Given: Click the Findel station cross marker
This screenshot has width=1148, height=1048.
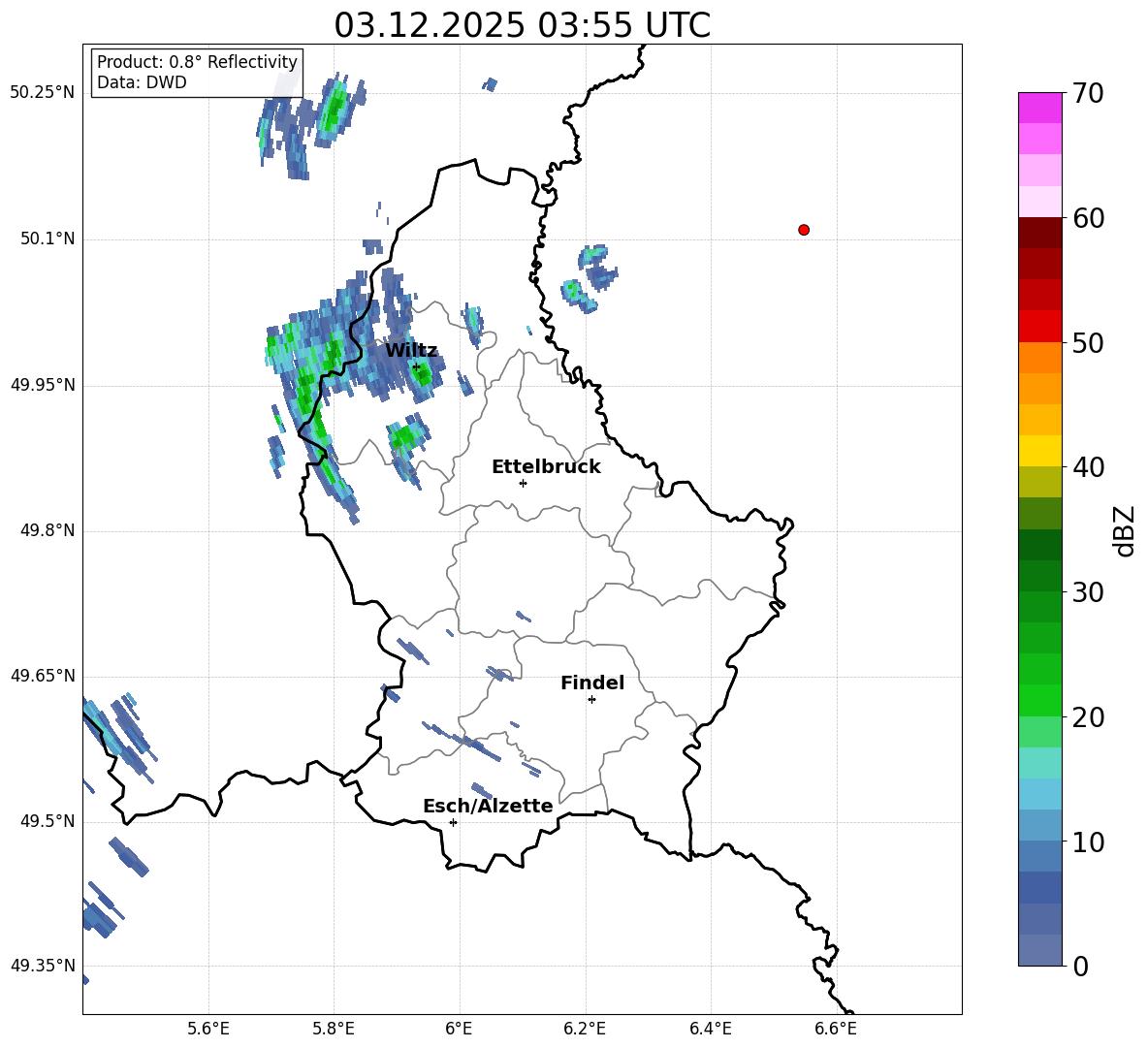Looking at the screenshot, I should point(591,700).
